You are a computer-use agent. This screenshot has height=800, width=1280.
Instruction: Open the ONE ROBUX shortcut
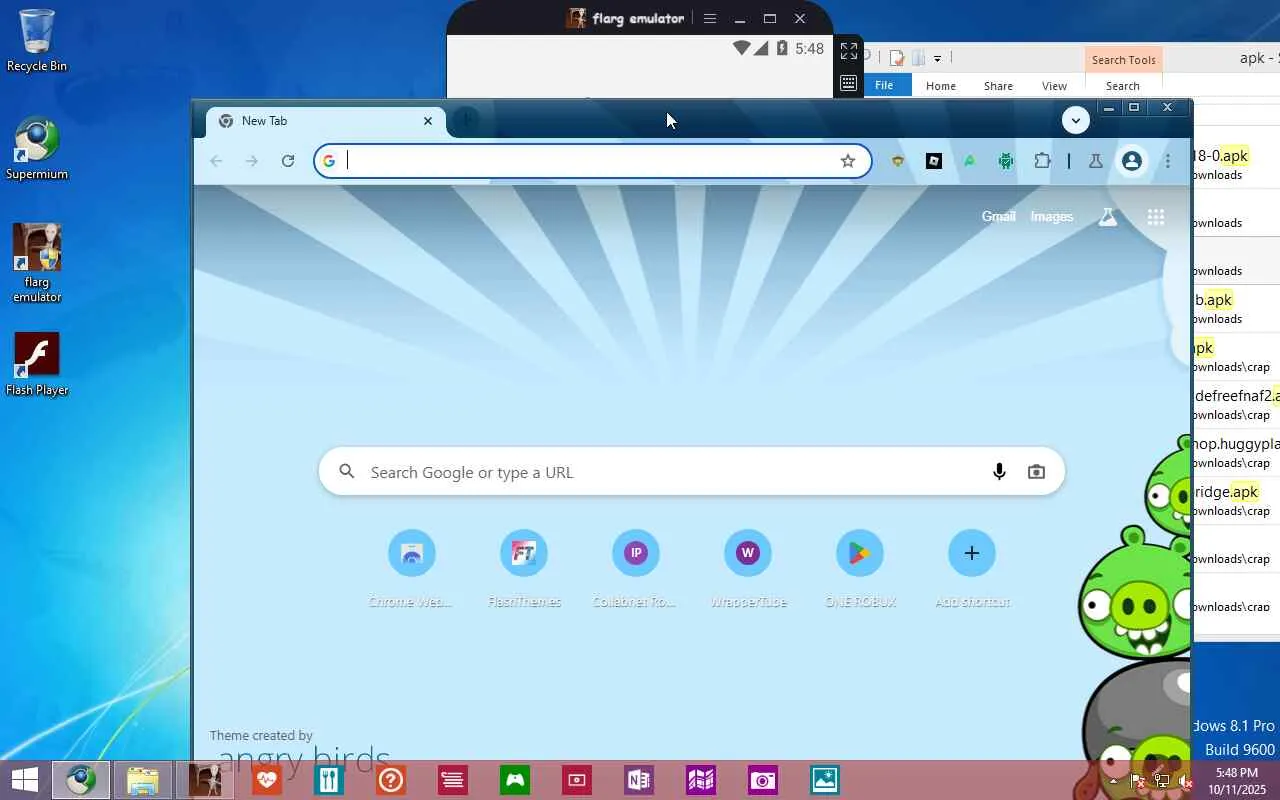click(860, 568)
